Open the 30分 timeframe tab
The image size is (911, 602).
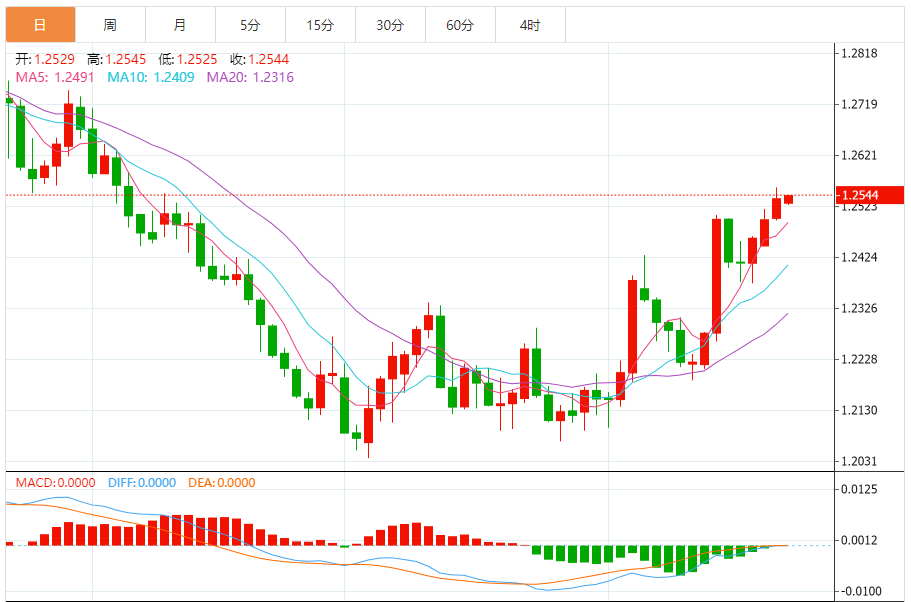click(x=390, y=25)
